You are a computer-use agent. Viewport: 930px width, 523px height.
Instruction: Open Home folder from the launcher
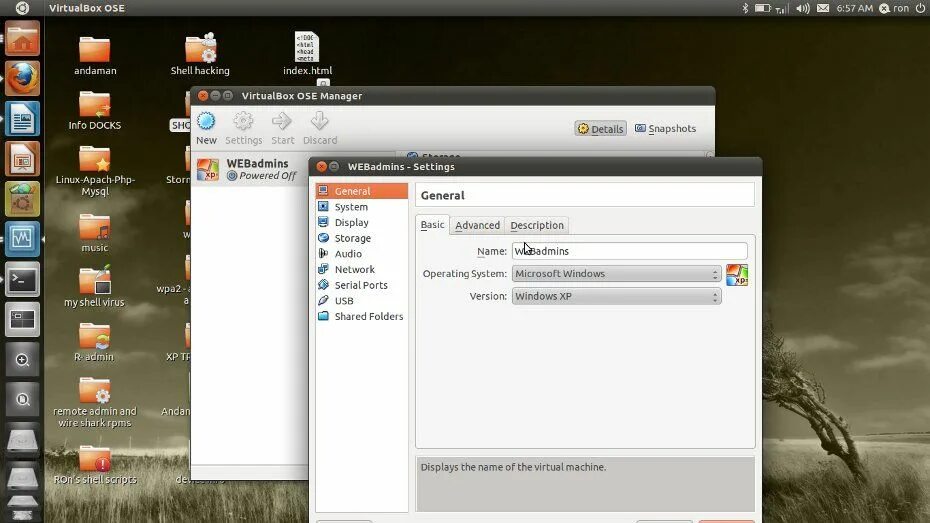pyautogui.click(x=23, y=39)
